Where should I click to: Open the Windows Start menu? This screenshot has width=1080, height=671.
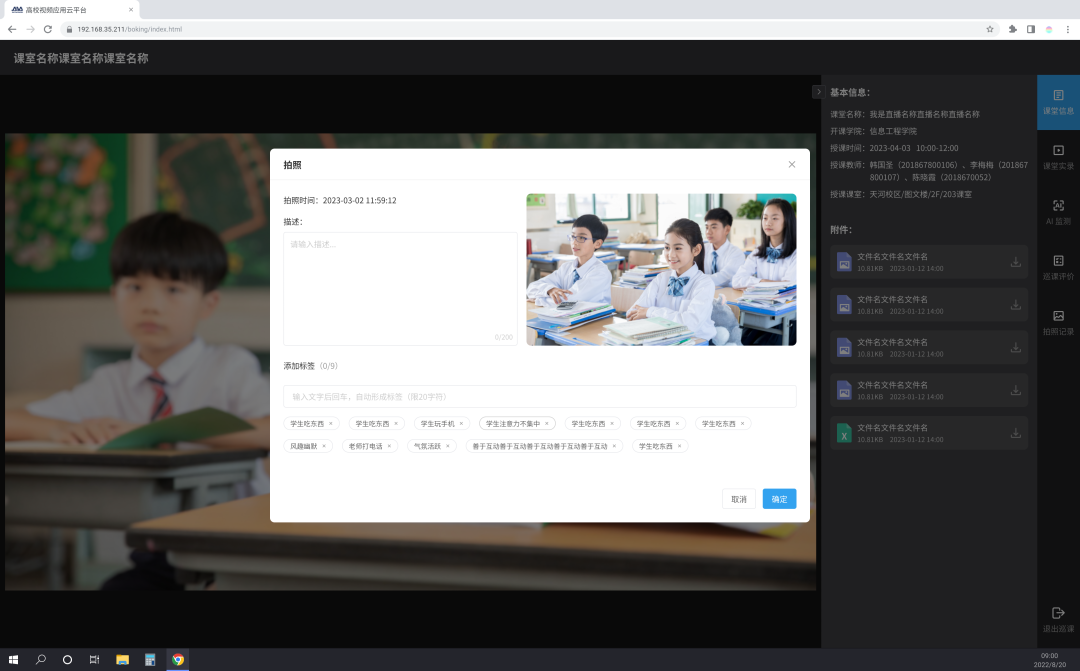point(13,659)
